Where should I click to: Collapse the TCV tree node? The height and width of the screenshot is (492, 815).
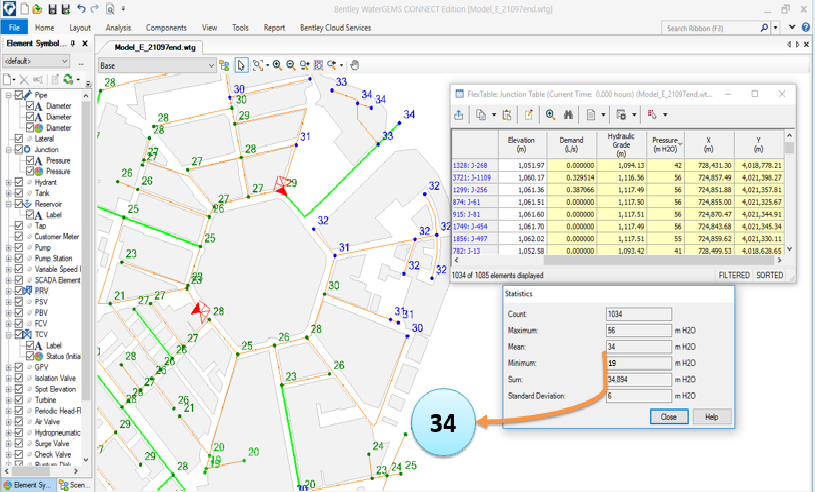tap(8, 335)
